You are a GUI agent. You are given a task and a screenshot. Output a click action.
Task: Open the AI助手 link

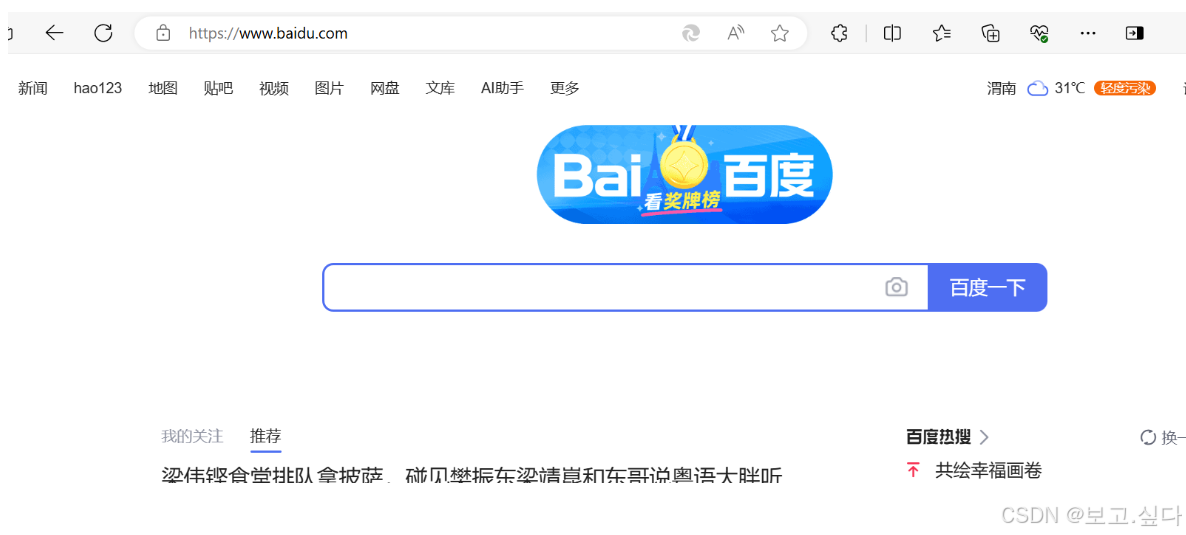502,89
